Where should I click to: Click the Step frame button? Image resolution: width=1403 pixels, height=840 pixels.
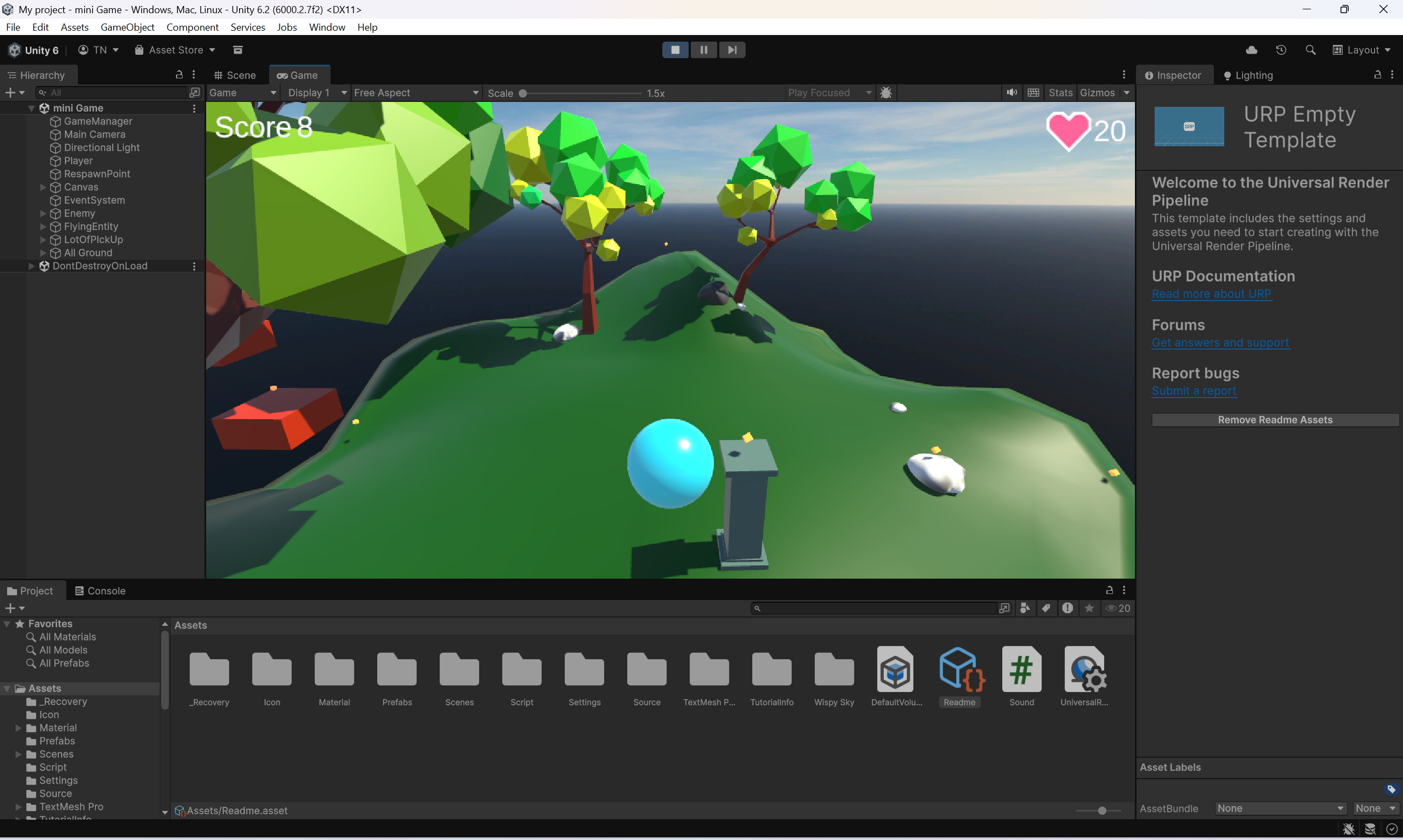732,50
